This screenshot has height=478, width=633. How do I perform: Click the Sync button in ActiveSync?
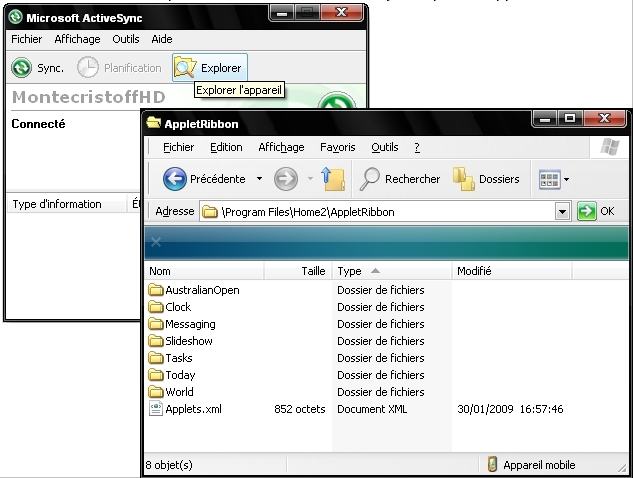pos(38,68)
